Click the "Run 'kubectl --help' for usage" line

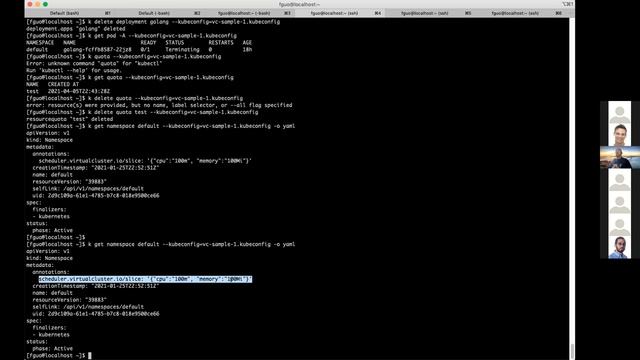[x=74, y=70]
